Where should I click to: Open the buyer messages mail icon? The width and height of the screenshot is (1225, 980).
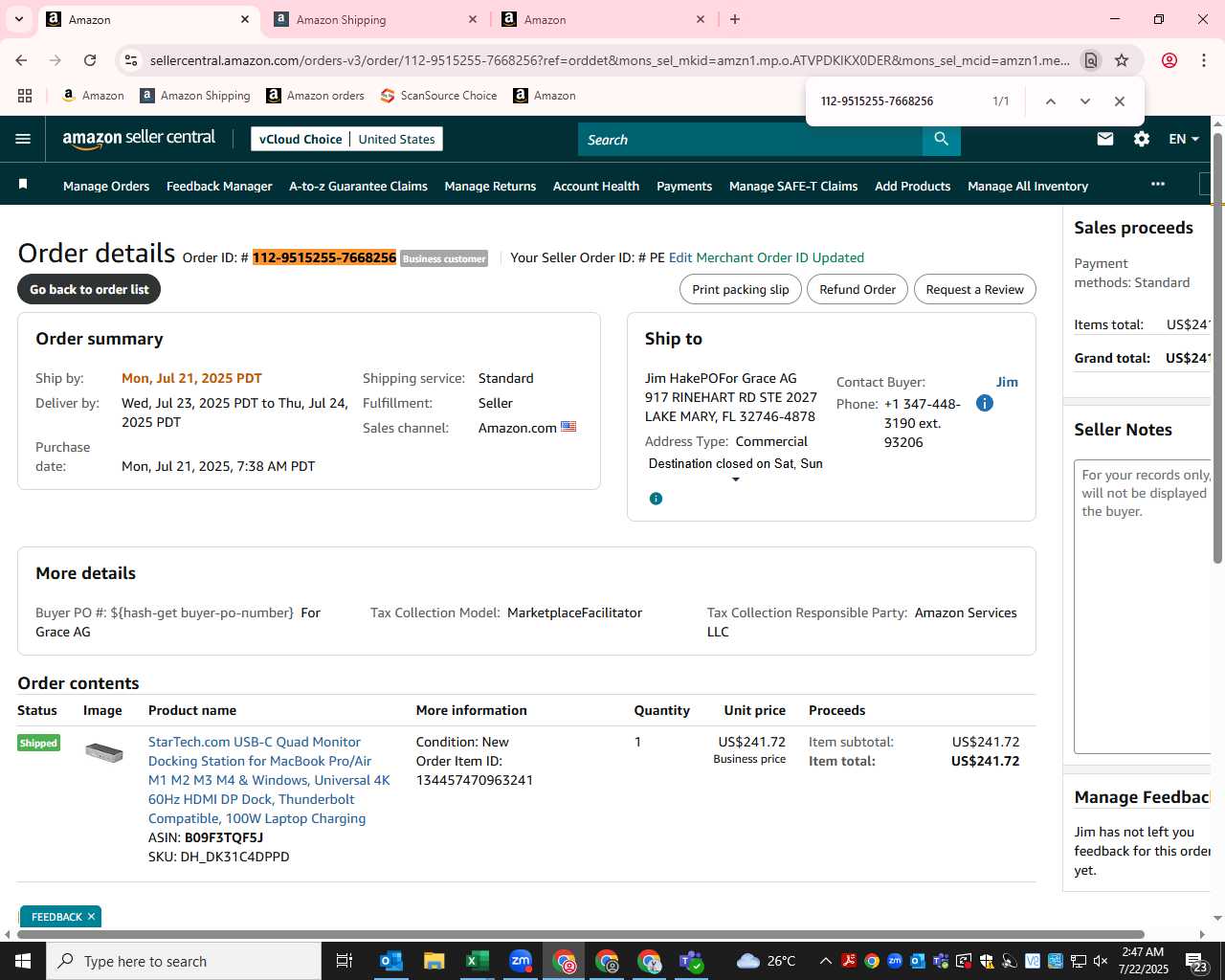1105,139
